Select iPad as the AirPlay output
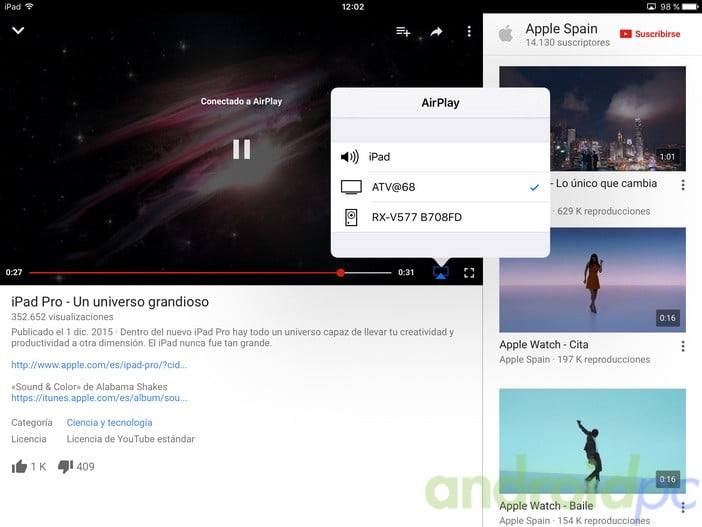Viewport: 702px width, 527px height. [440, 157]
